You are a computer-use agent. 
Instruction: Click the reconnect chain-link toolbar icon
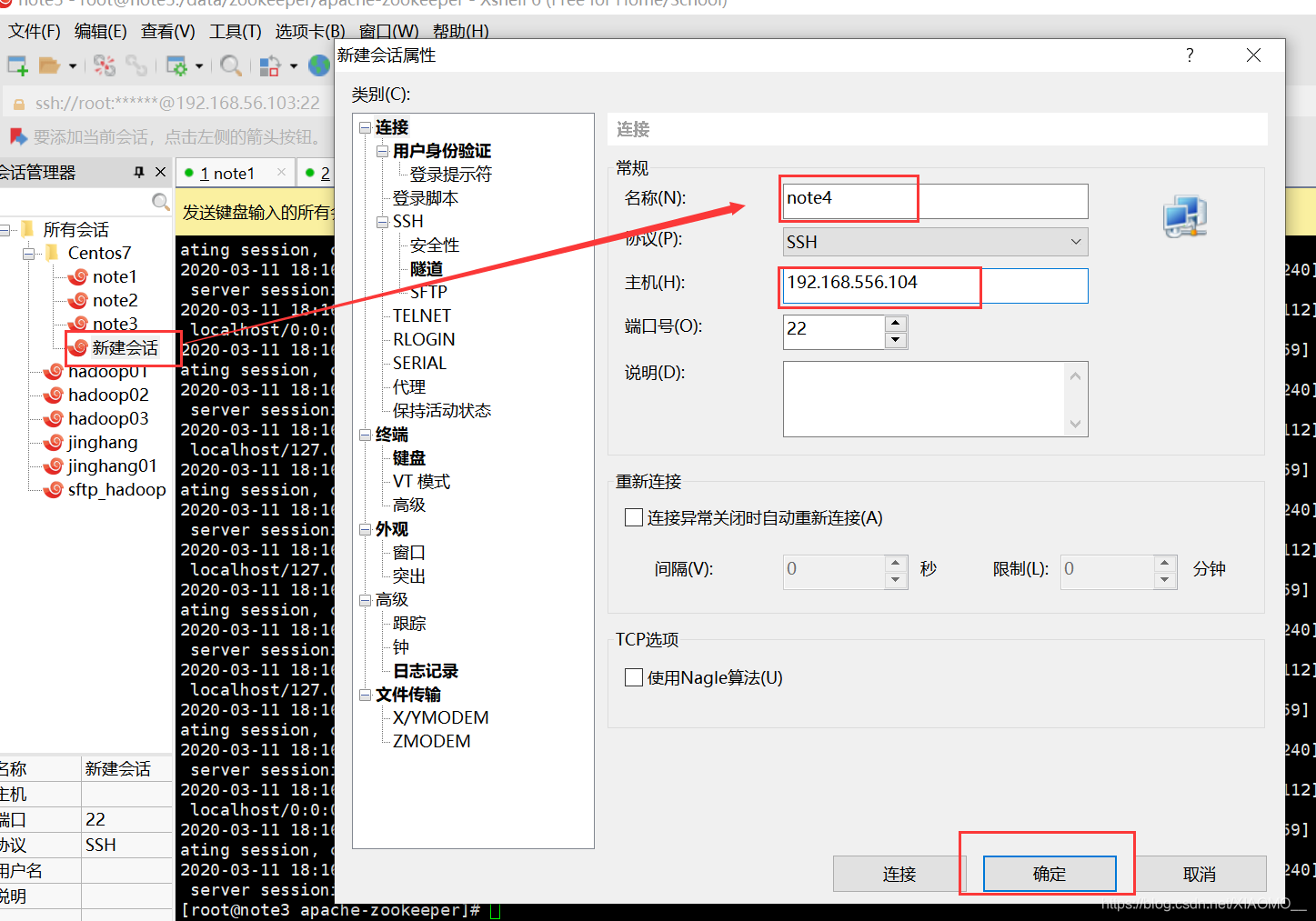[x=136, y=65]
